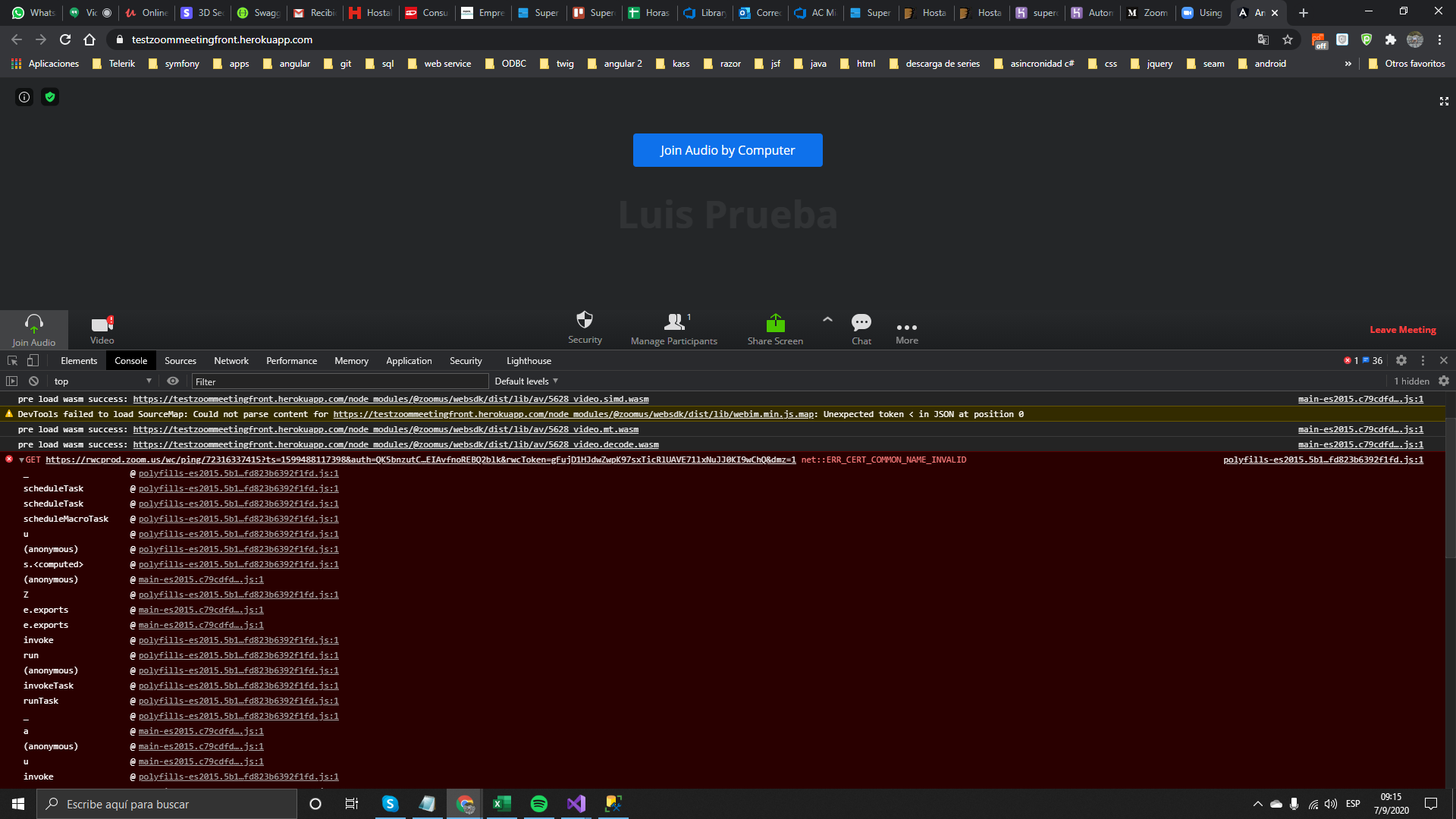Screen dimensions: 1456x819
Task: Click the Leave Meeting link
Action: click(1402, 330)
